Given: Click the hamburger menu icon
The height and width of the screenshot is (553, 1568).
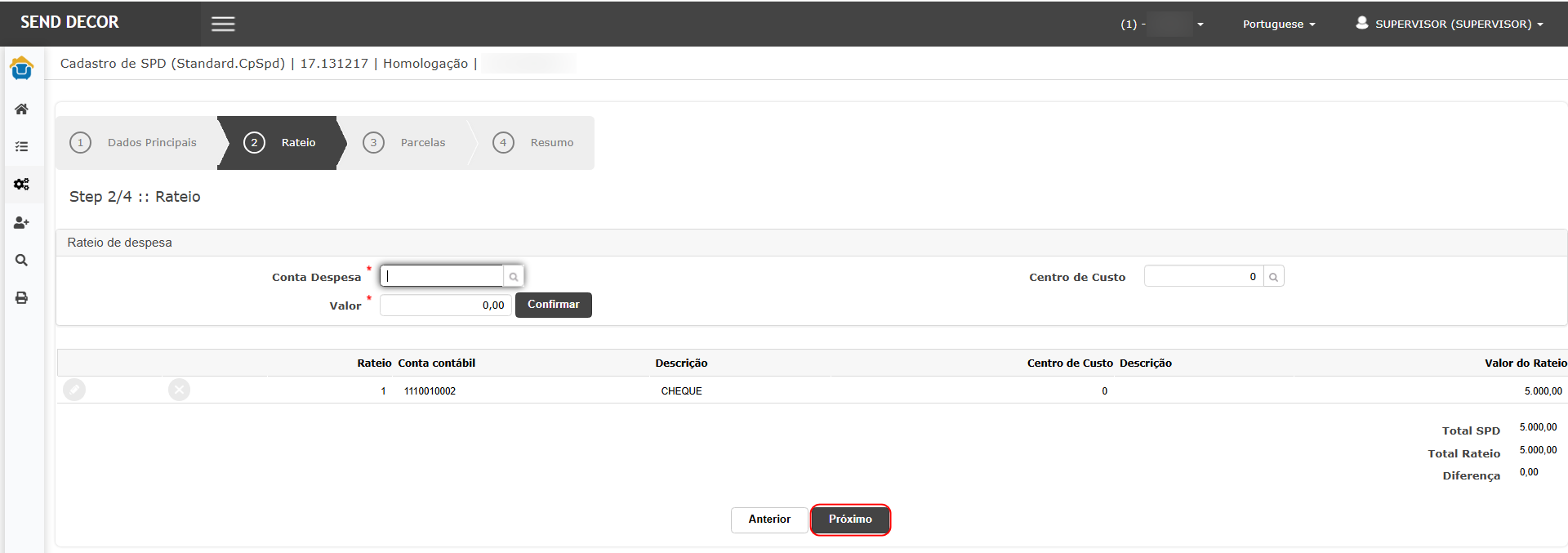Looking at the screenshot, I should pyautogui.click(x=223, y=24).
